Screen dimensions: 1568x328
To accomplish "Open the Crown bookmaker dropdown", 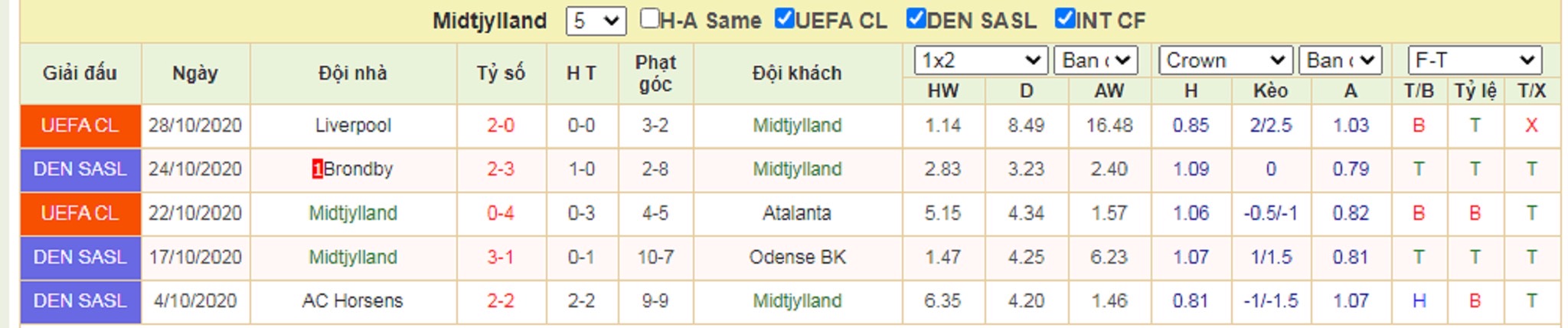I will [1226, 61].
